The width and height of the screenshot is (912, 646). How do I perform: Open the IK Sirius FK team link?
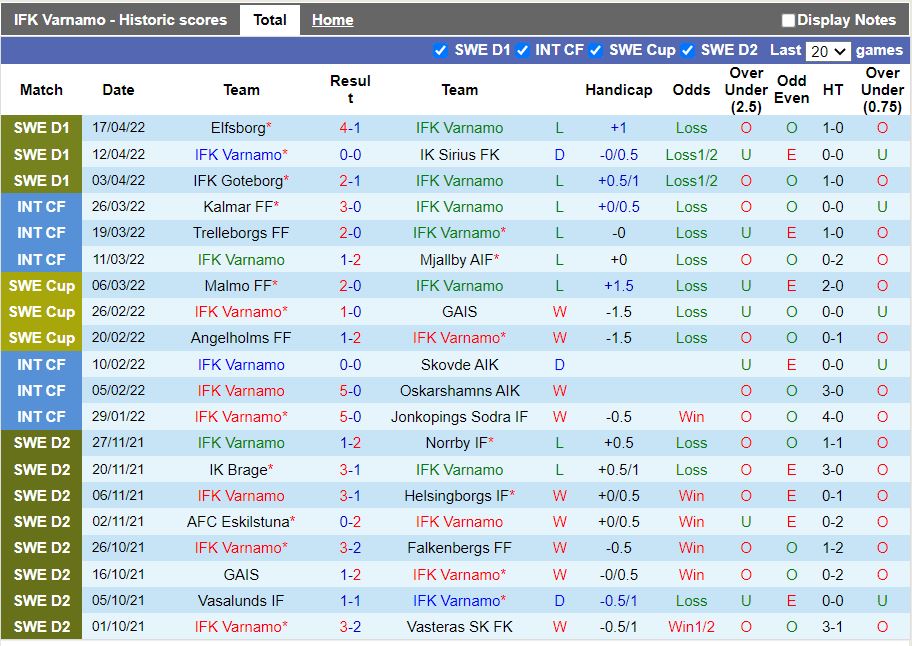pos(459,155)
